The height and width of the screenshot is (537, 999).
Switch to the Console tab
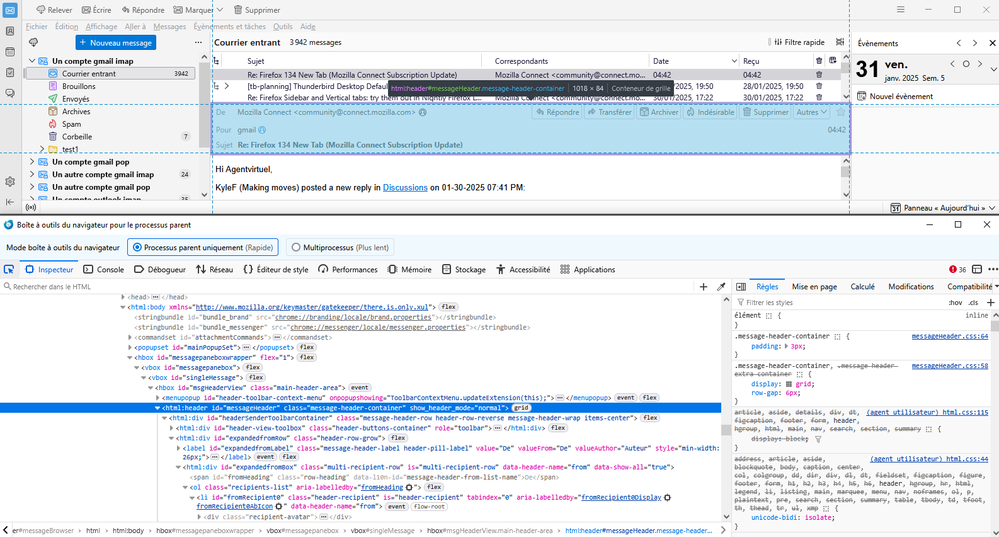pyautogui.click(x=103, y=269)
